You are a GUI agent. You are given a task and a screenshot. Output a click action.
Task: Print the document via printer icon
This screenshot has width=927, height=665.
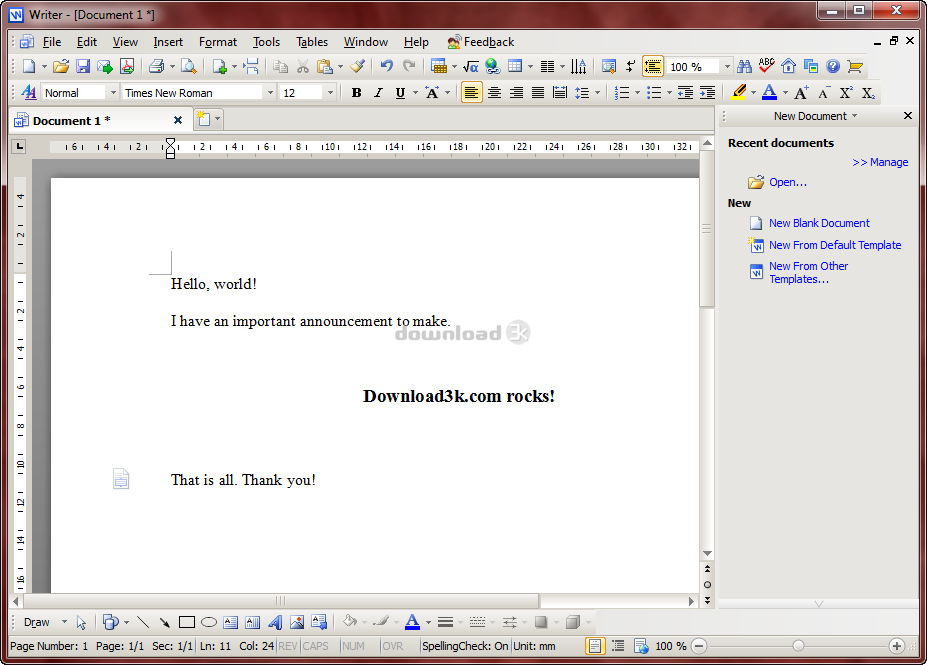(x=157, y=66)
